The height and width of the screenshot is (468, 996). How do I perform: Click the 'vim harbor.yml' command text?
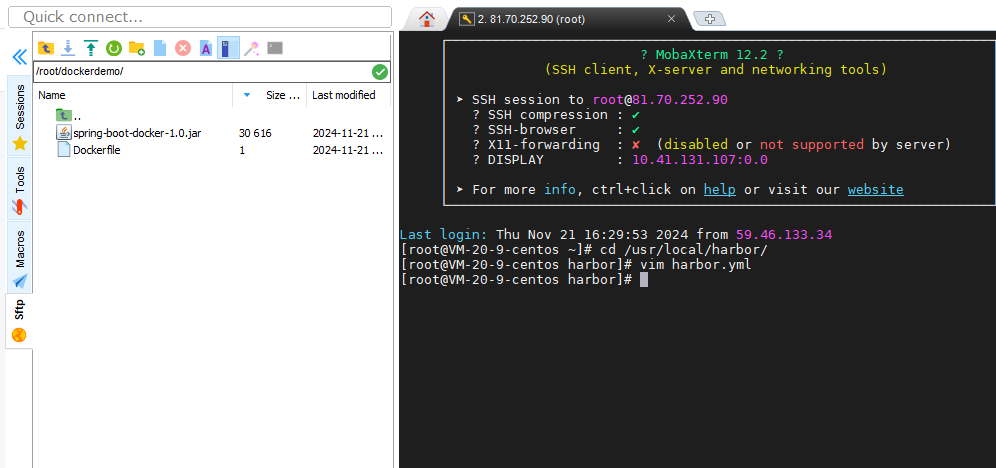696,265
